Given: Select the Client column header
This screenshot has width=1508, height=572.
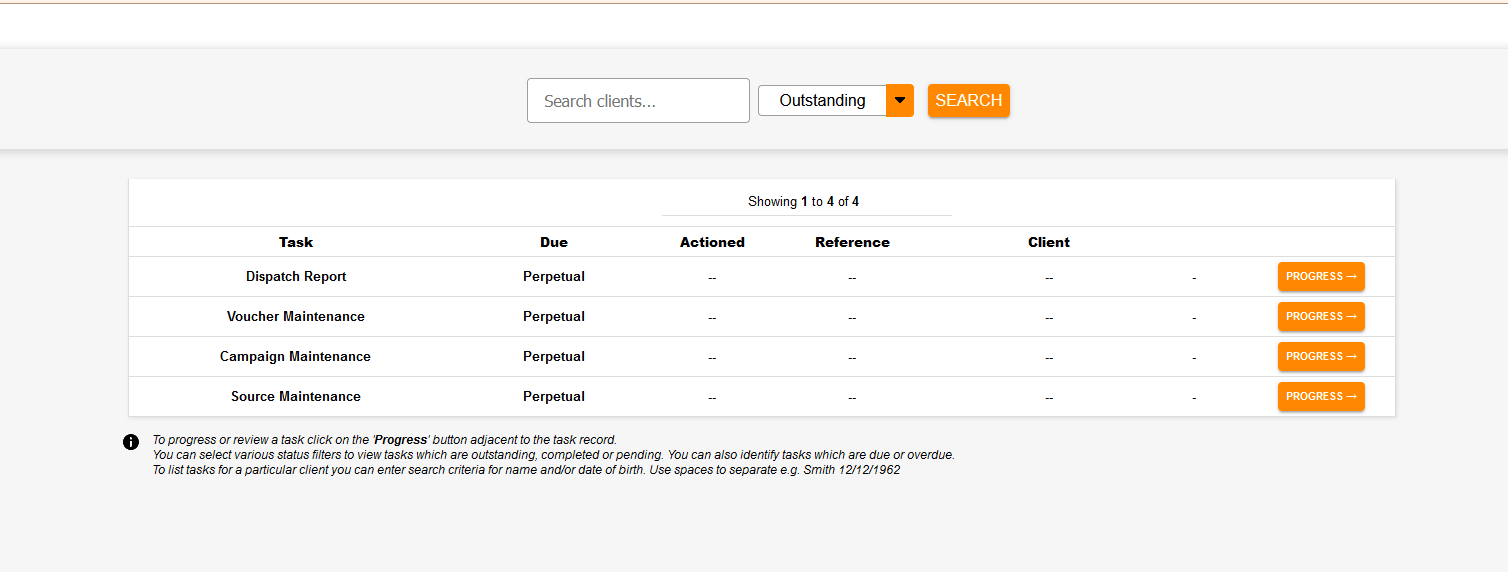Looking at the screenshot, I should [x=1049, y=242].
